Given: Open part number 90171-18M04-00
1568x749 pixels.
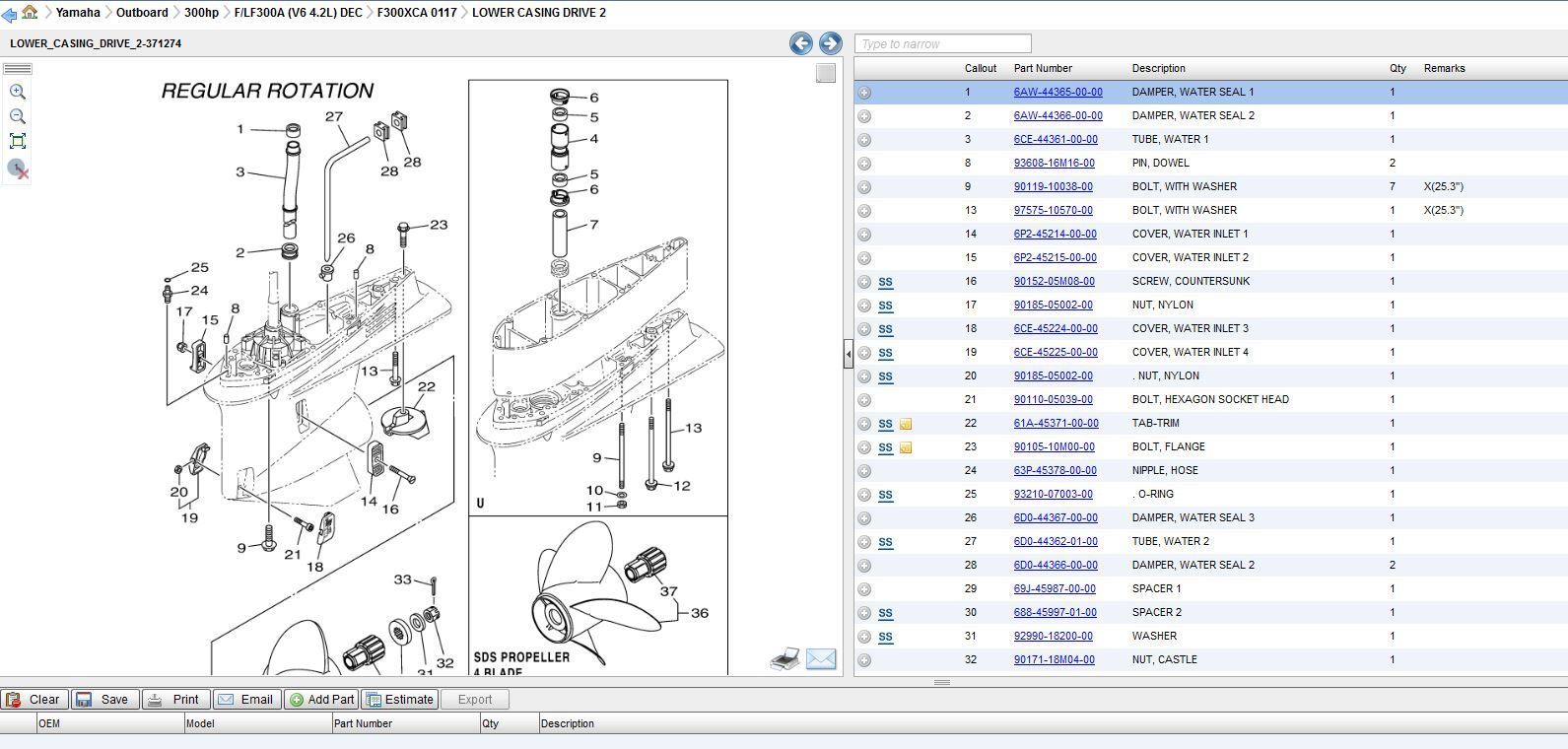Looking at the screenshot, I should [1054, 659].
